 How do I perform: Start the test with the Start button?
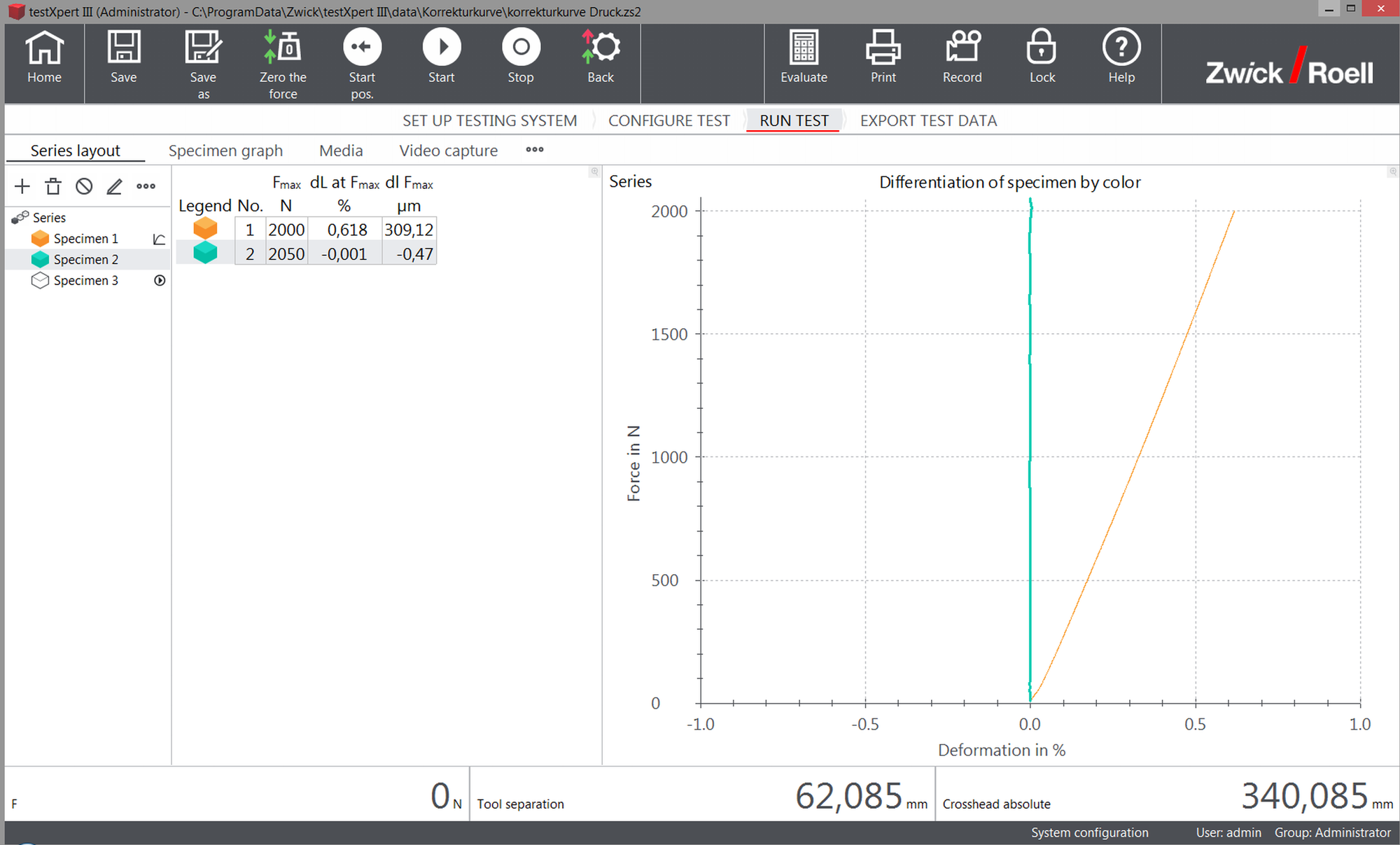pos(442,48)
